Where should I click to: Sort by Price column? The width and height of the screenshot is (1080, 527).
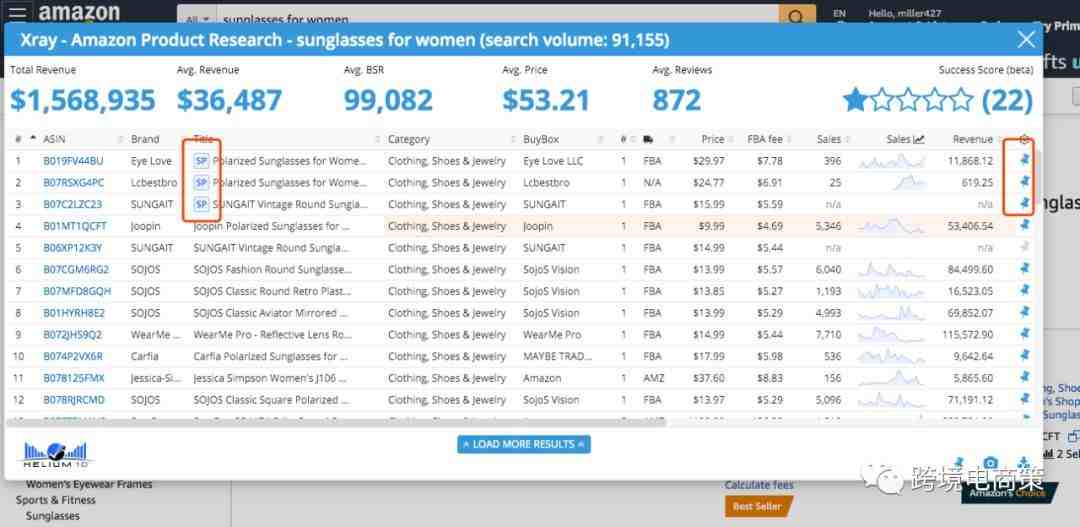tap(713, 139)
